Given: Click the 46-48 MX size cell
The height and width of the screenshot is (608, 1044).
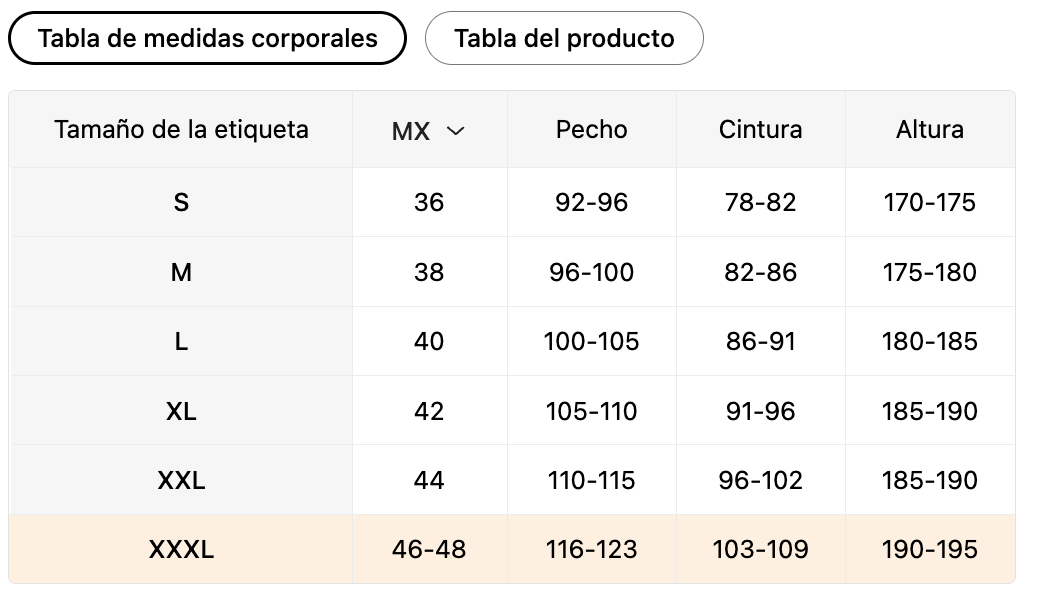Looking at the screenshot, I should pos(429,549).
